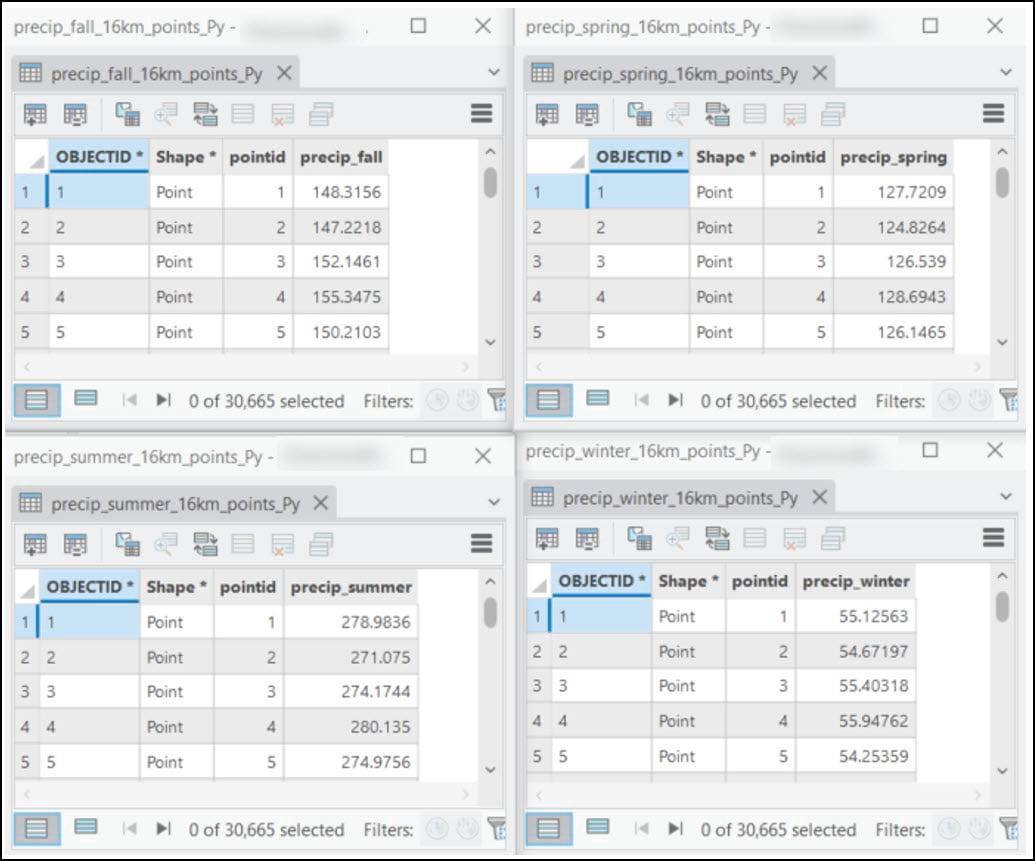This screenshot has width=1035, height=861.
Task: Click winter table vertical scrollbar thumb
Action: click(1002, 607)
